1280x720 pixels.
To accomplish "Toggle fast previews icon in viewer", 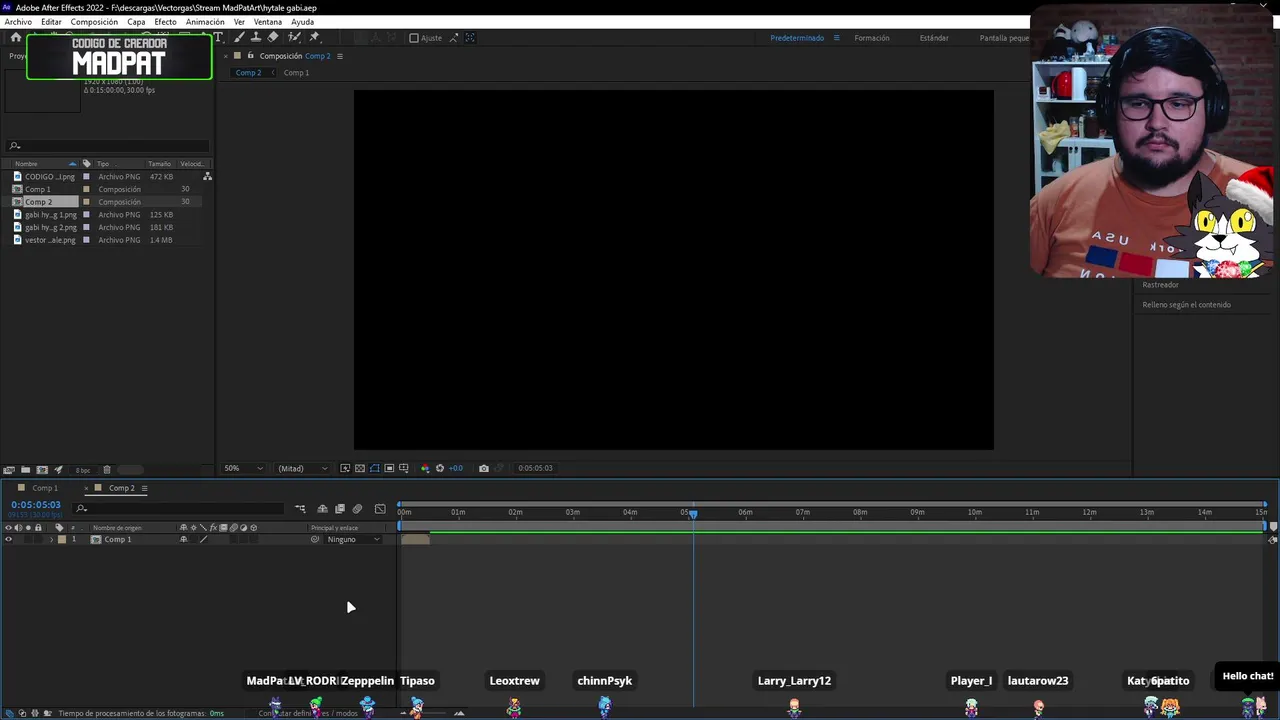I will click(345, 468).
